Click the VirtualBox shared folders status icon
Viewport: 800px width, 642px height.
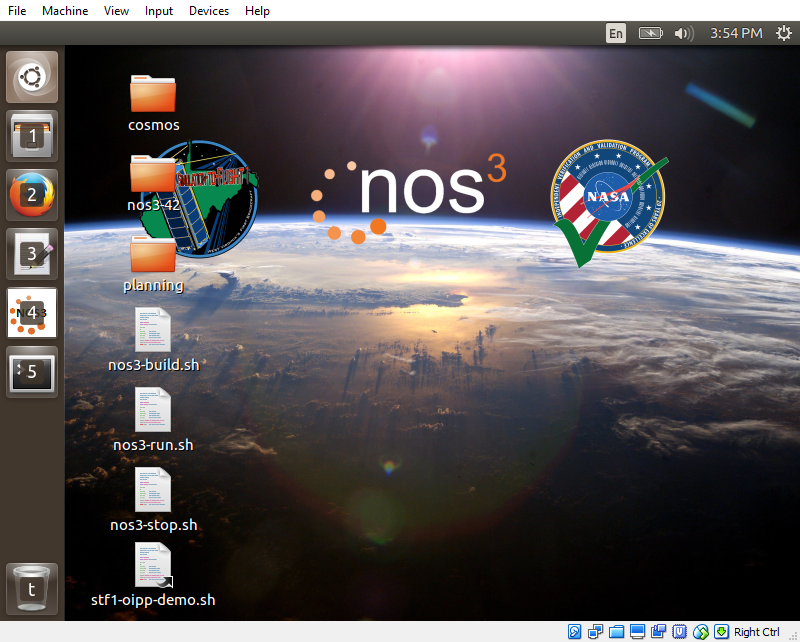pyautogui.click(x=616, y=632)
